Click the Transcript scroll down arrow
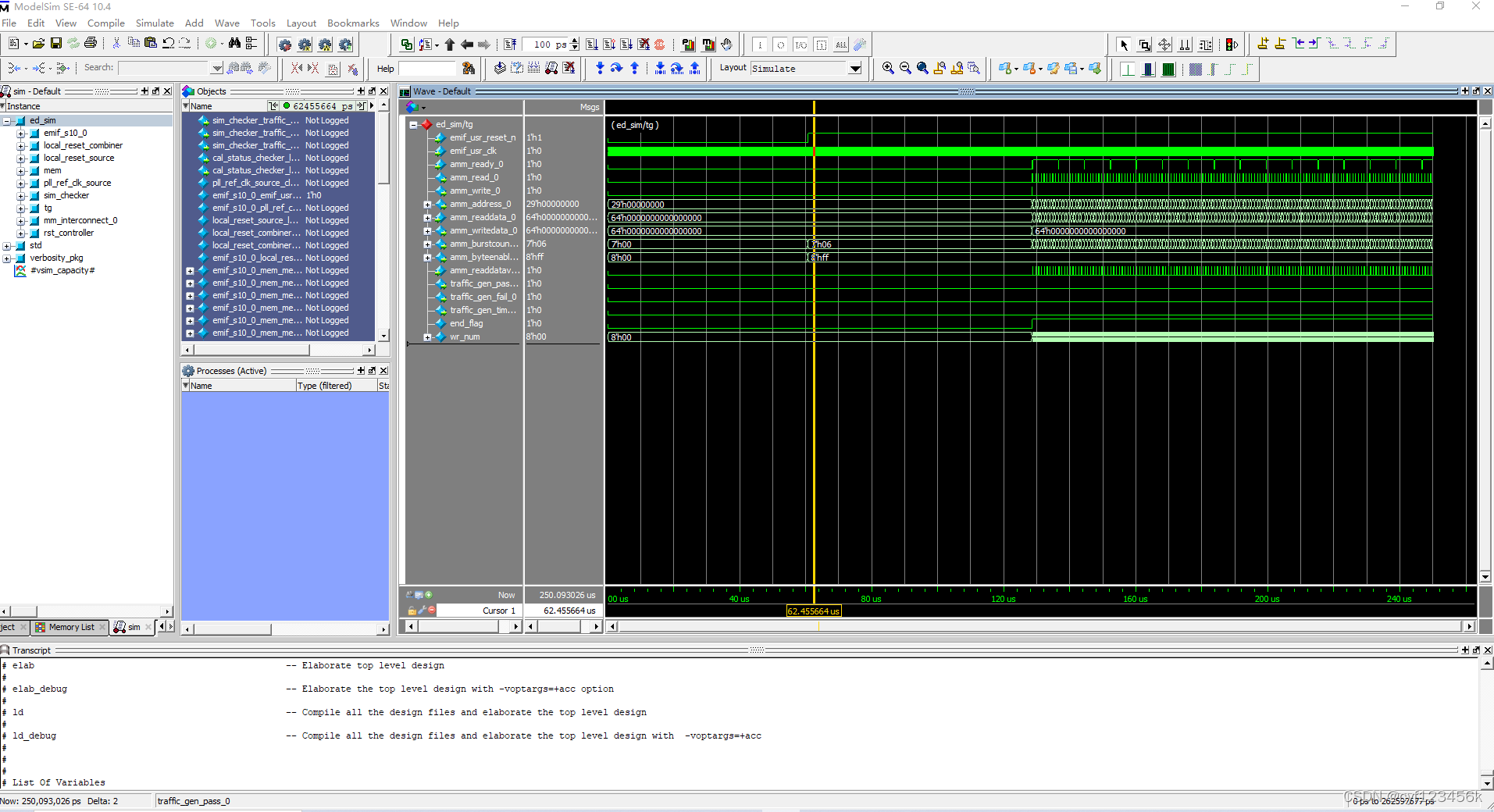1494x812 pixels. tap(1487, 783)
